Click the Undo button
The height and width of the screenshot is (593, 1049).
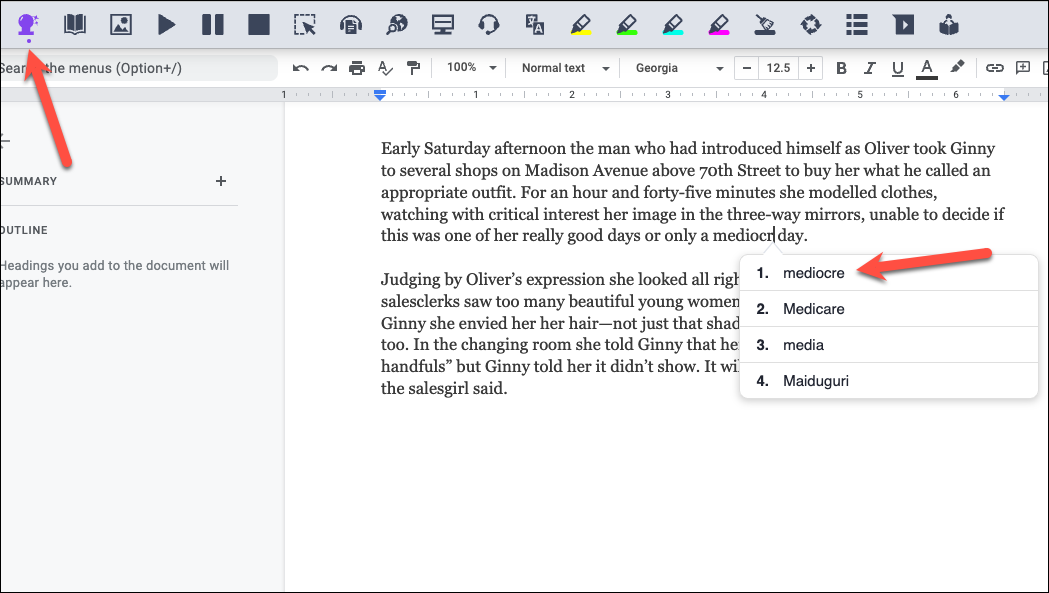click(300, 68)
